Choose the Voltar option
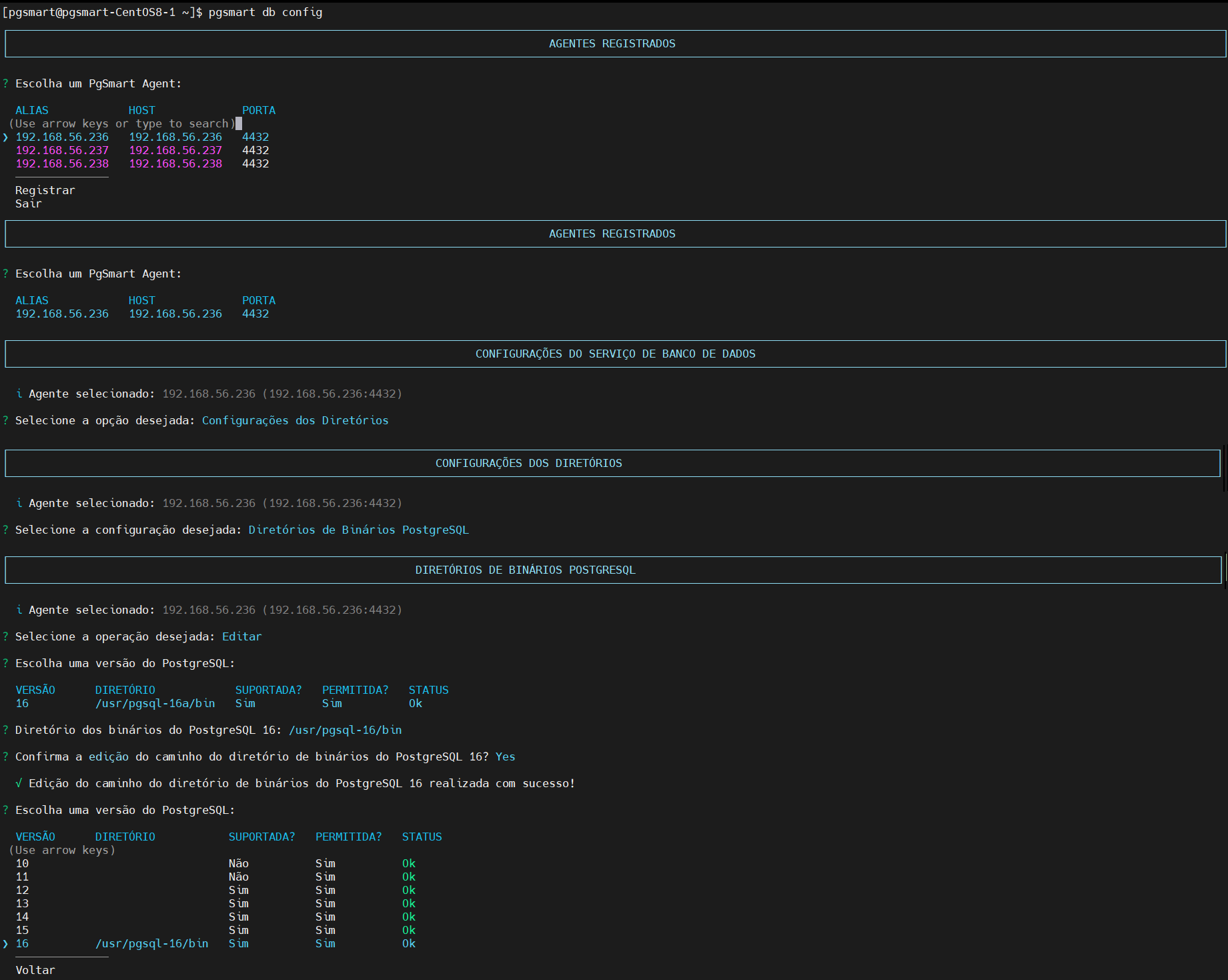 pos(35,970)
